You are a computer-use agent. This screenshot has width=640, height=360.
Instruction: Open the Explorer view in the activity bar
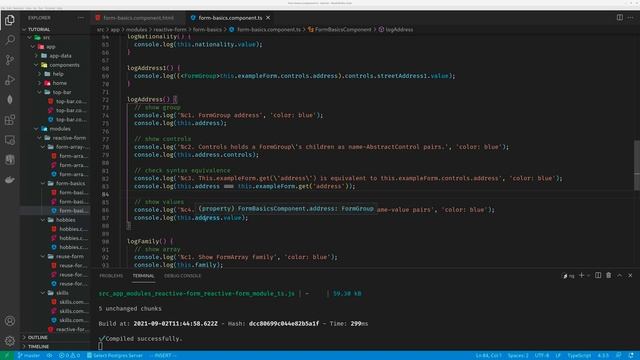(10, 20)
